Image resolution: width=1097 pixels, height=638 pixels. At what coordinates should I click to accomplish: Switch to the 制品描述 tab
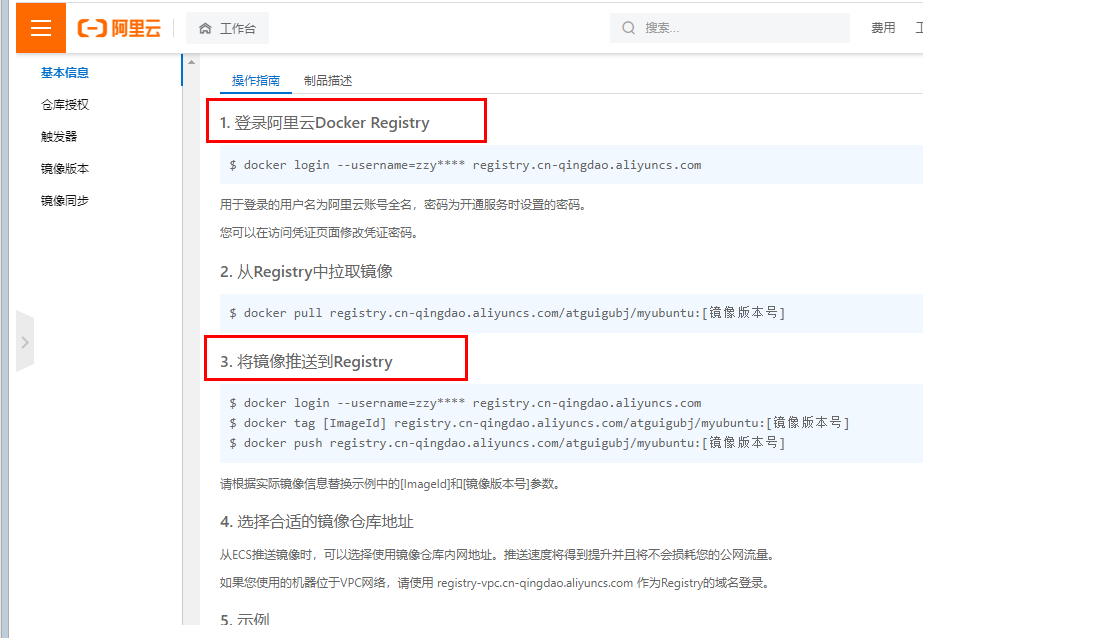click(x=328, y=80)
